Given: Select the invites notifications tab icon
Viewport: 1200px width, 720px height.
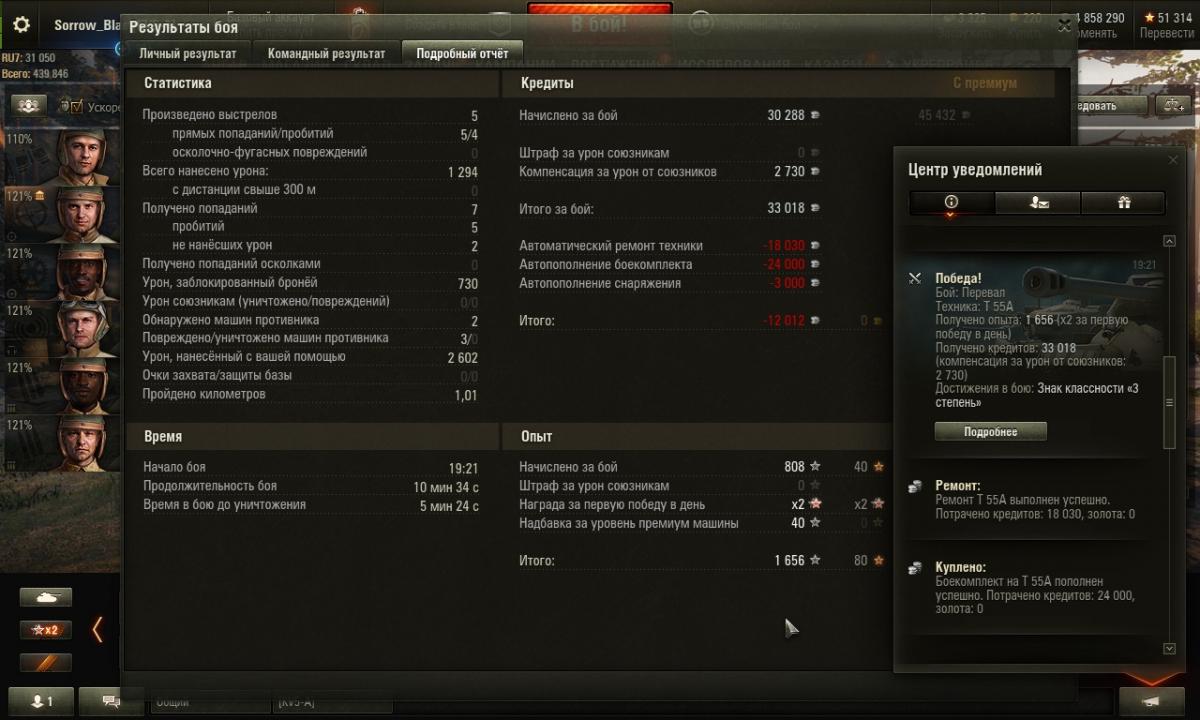Looking at the screenshot, I should click(1038, 202).
